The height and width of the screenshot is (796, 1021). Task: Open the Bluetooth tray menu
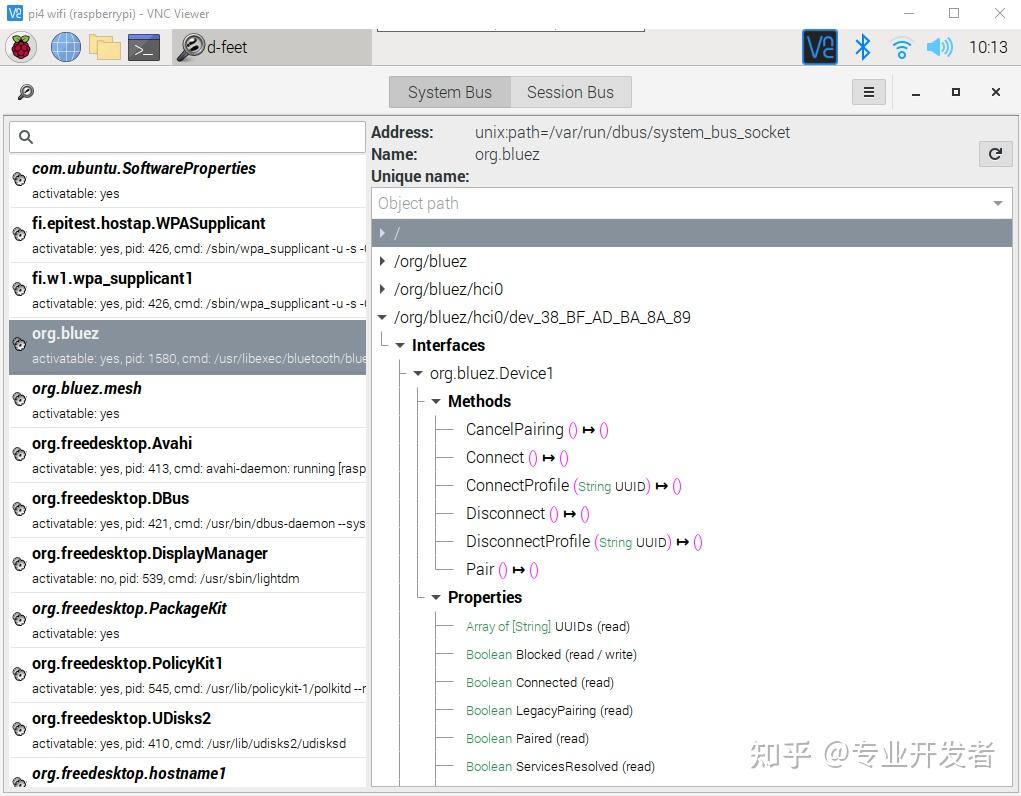(x=863, y=47)
